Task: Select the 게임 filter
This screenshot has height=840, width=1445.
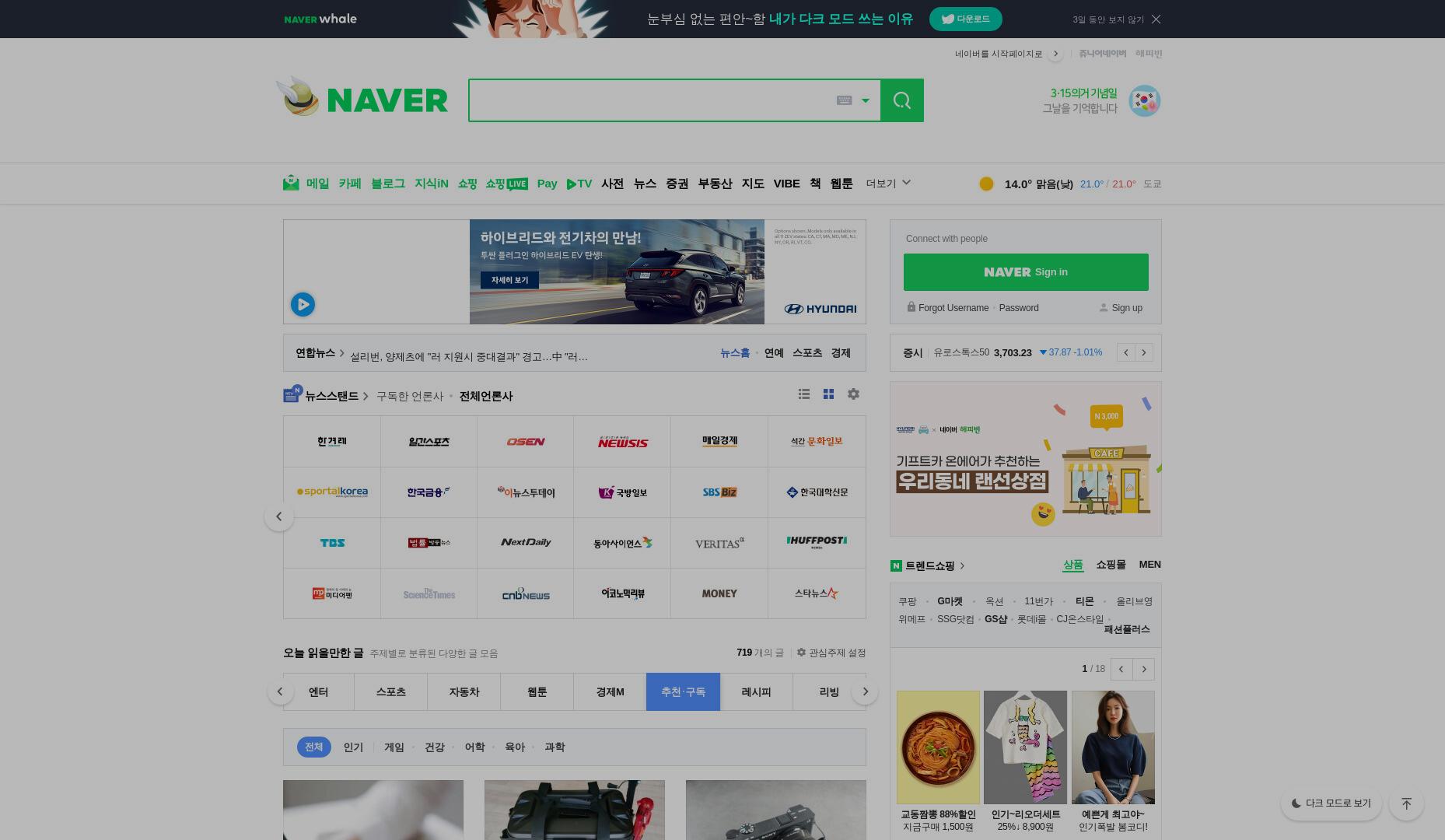Action: tap(394, 747)
